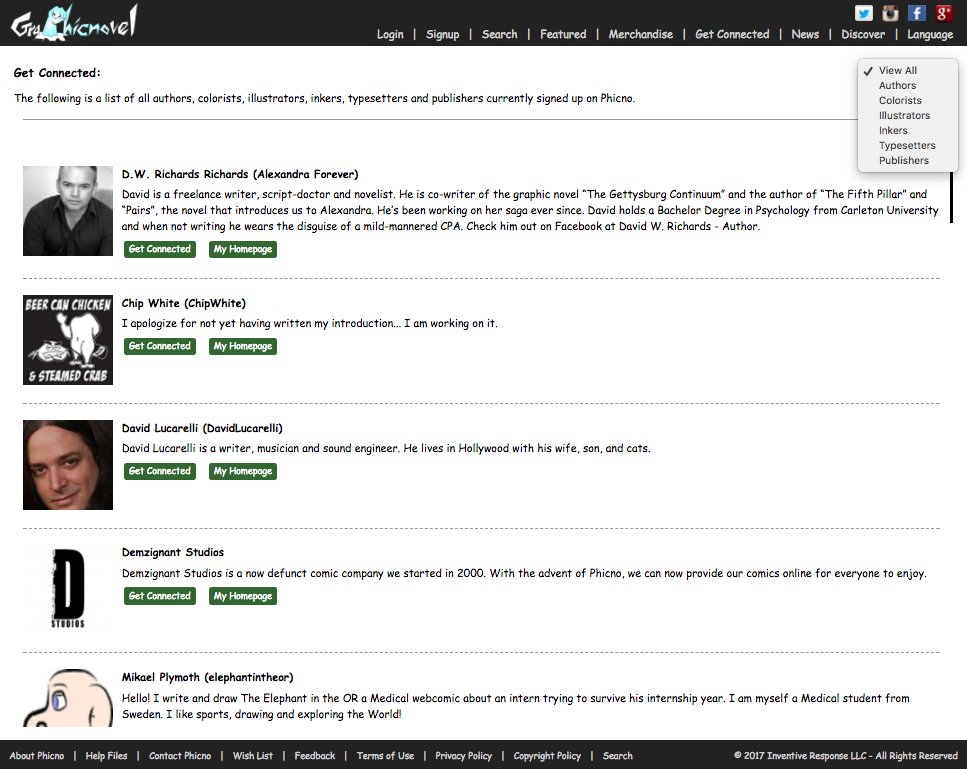Click the D.W. Richards Richards name heading
The image size is (967, 770).
tap(240, 174)
